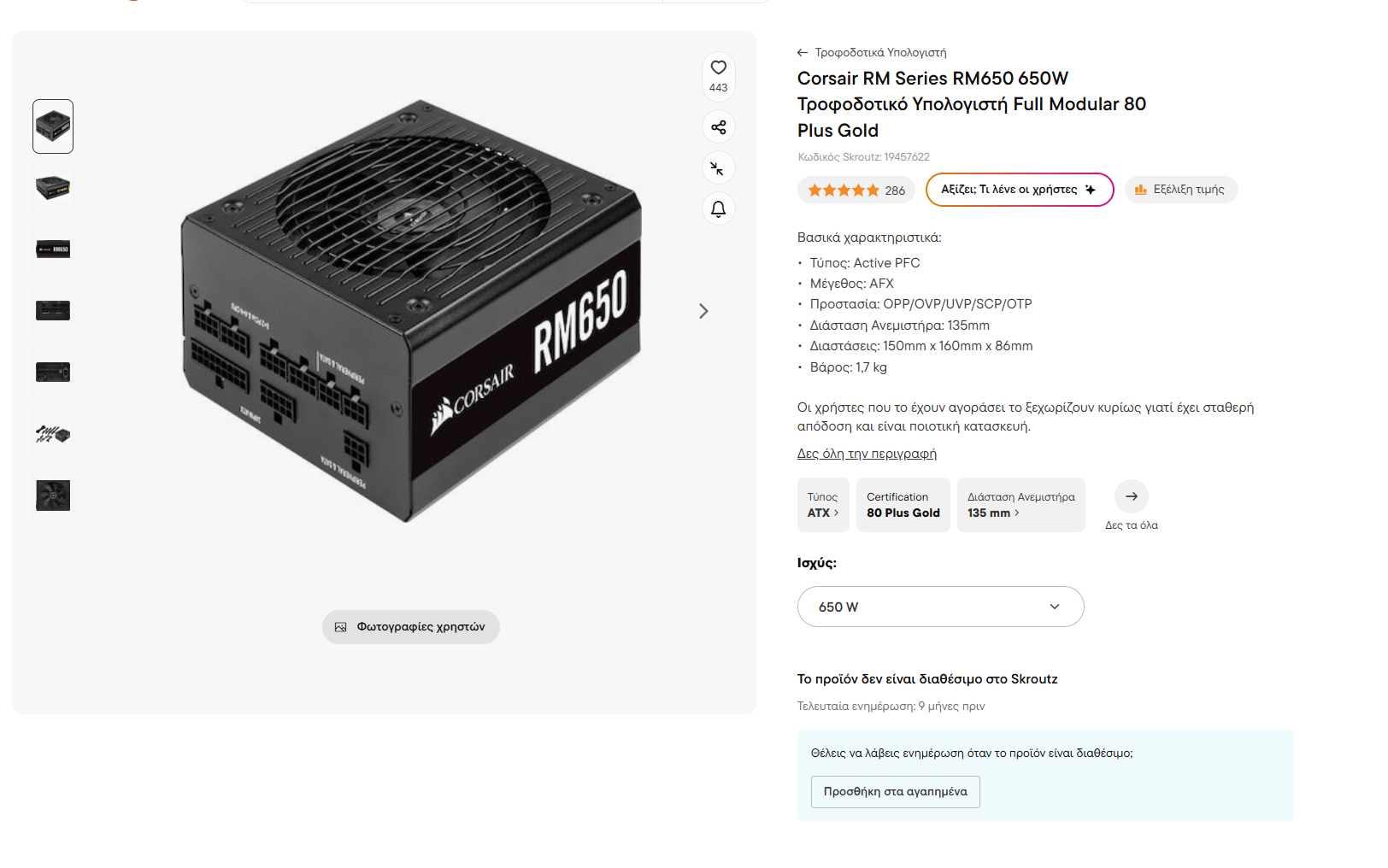Image resolution: width=1388 pixels, height=868 pixels.
Task: Open the Εξέλιξη τιμής price chart
Action: coord(1181,190)
